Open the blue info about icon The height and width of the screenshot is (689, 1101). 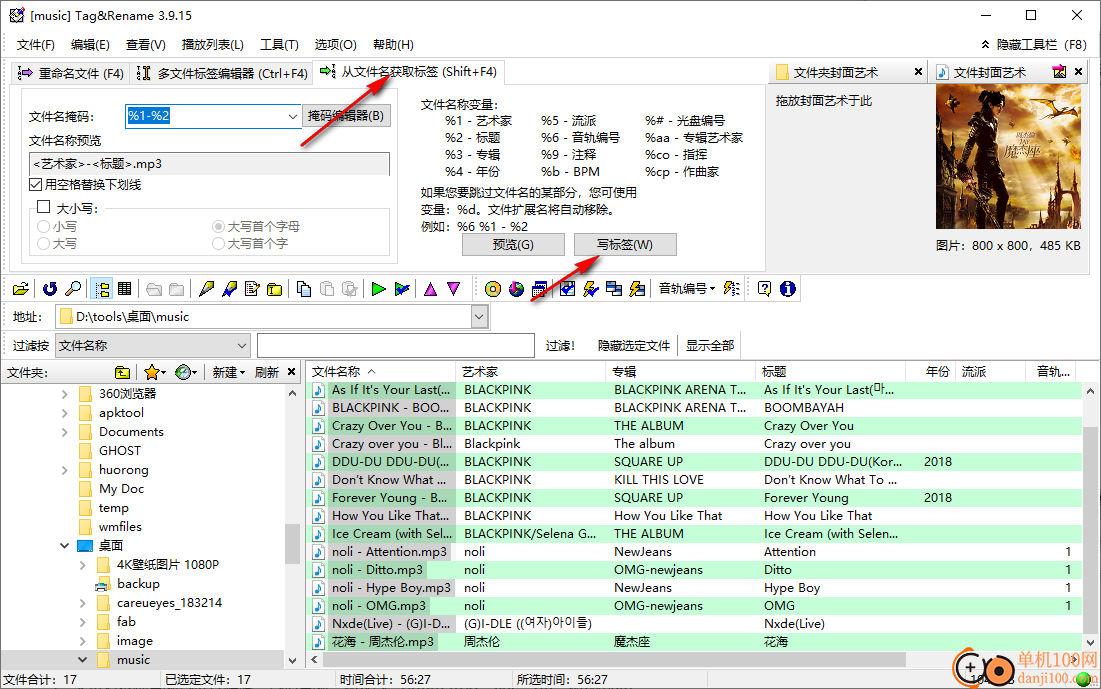pos(788,289)
